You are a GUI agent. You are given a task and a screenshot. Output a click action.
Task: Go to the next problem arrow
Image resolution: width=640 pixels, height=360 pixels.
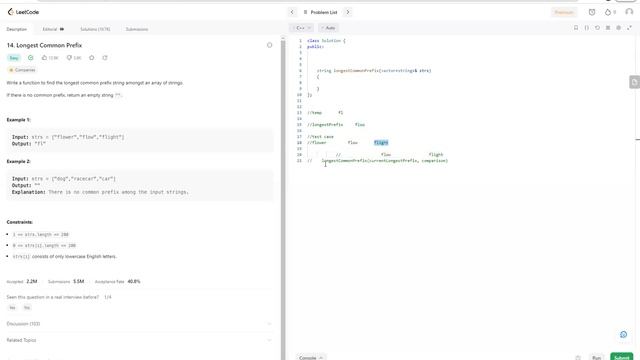[348, 12]
